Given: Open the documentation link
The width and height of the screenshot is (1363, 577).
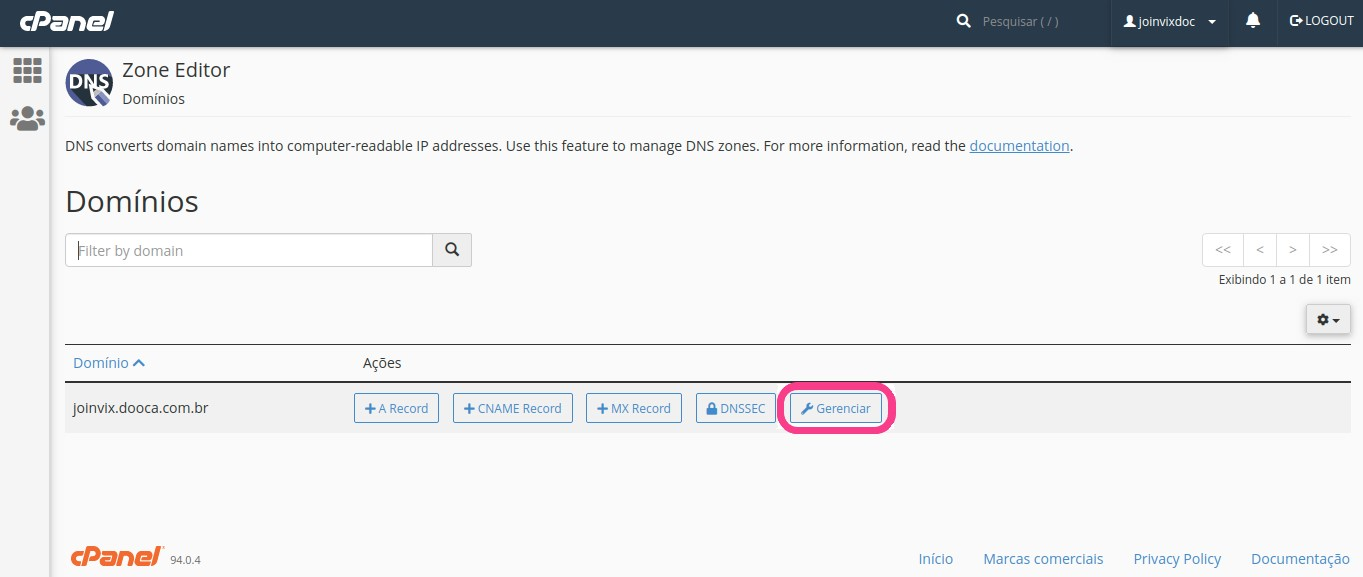Looking at the screenshot, I should (x=1019, y=146).
